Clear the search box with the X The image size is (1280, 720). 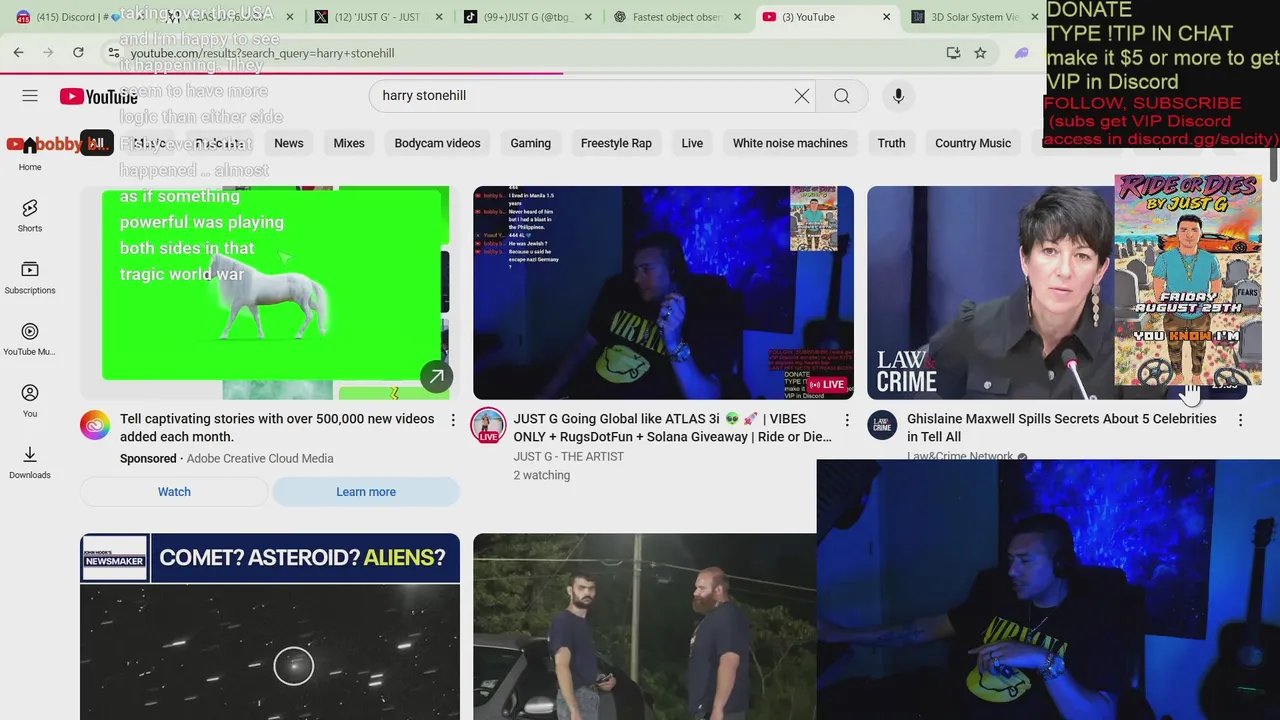[802, 96]
